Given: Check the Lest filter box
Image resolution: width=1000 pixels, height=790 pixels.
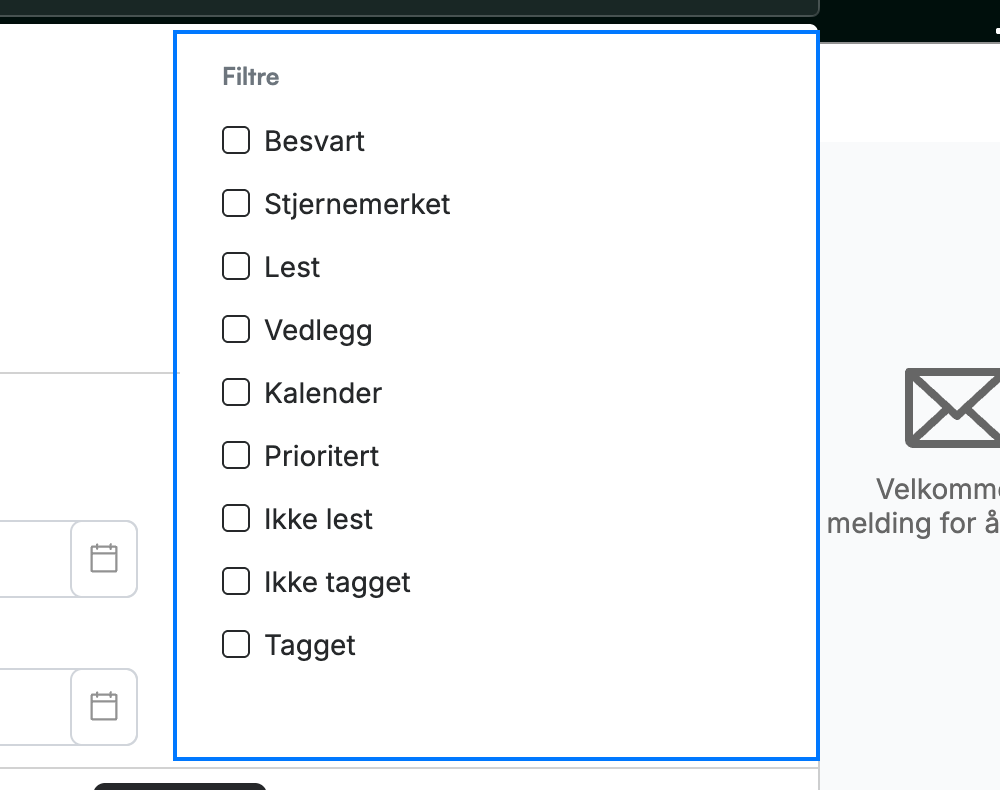Looking at the screenshot, I should pyautogui.click(x=236, y=267).
